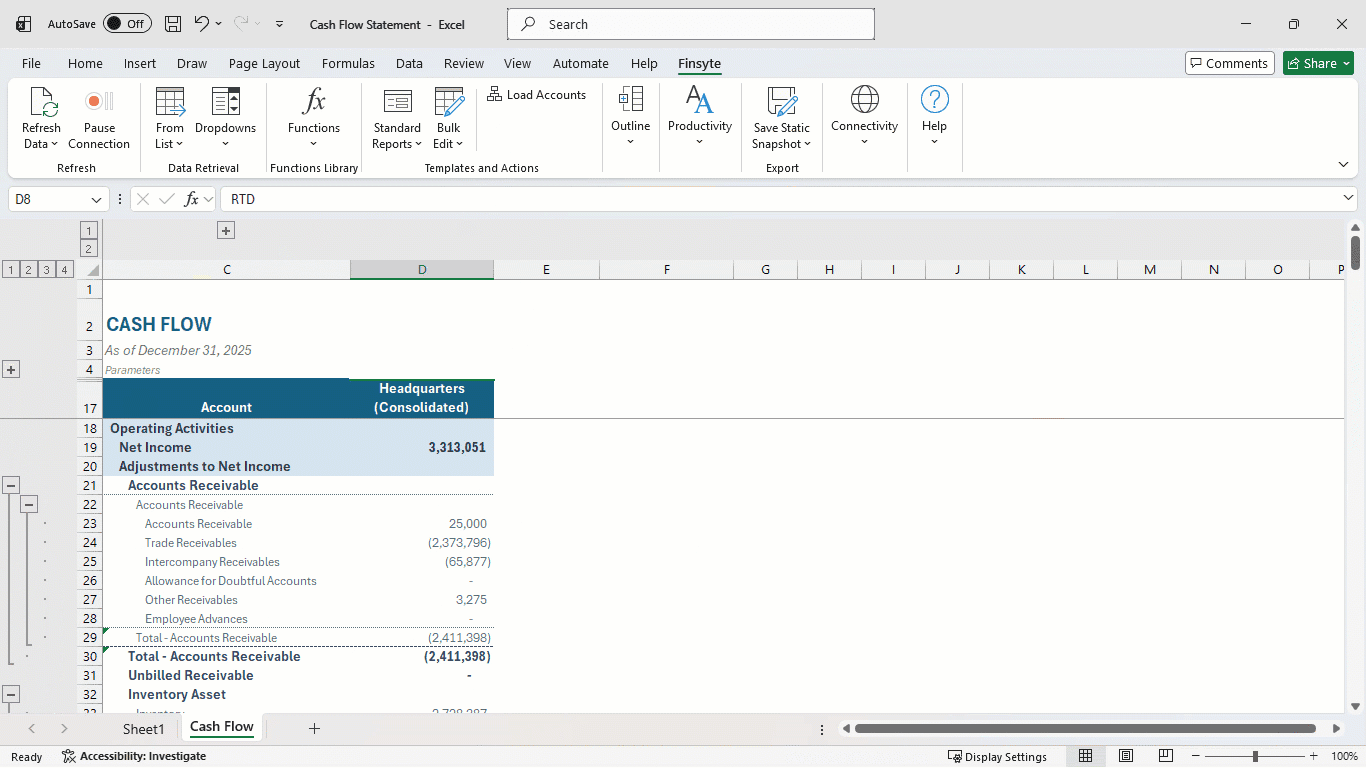This screenshot has width=1366, height=768.
Task: Open the Outline tool
Action: point(631,117)
